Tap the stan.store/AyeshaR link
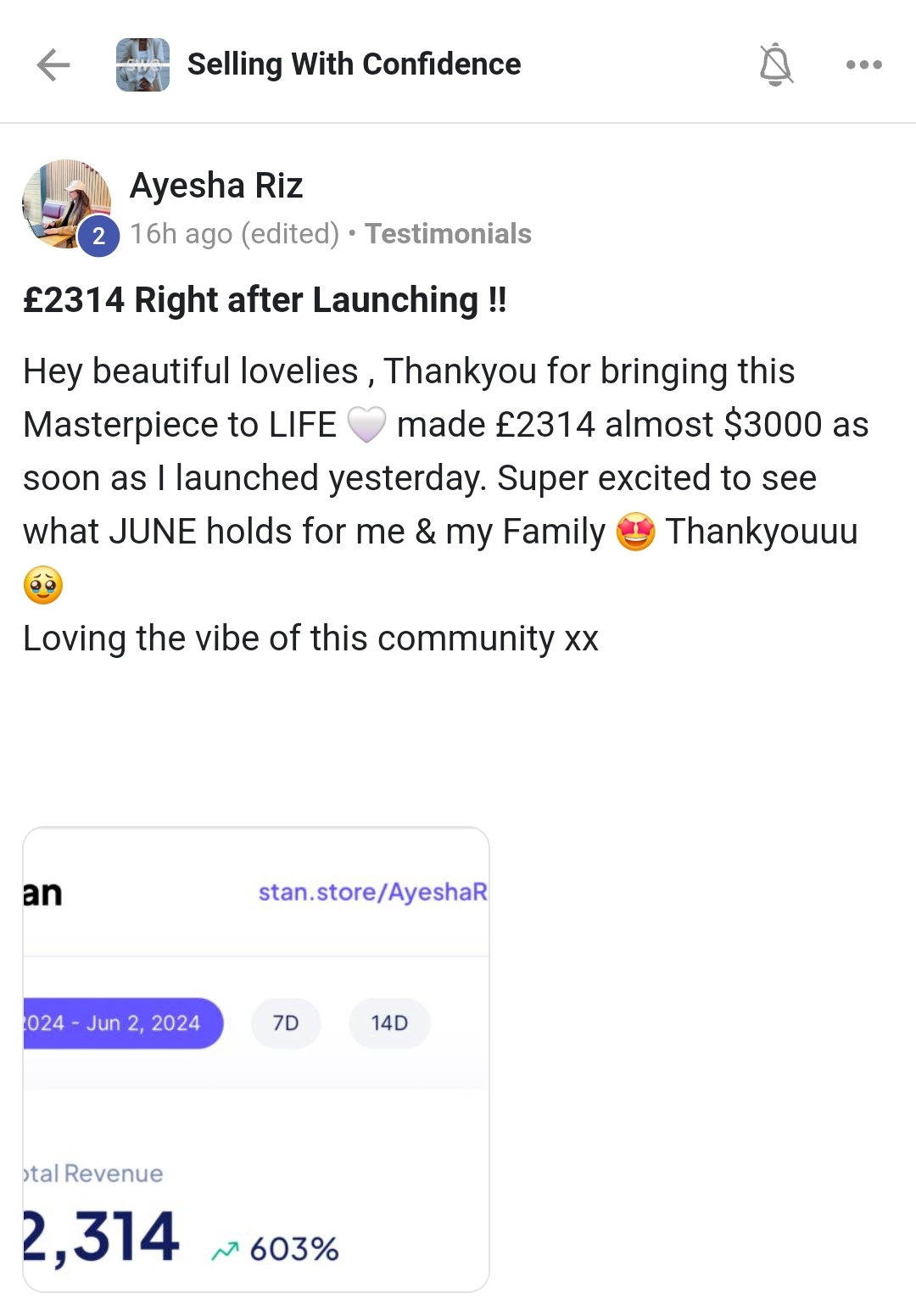Screen dimensions: 916x1316 pos(373,892)
